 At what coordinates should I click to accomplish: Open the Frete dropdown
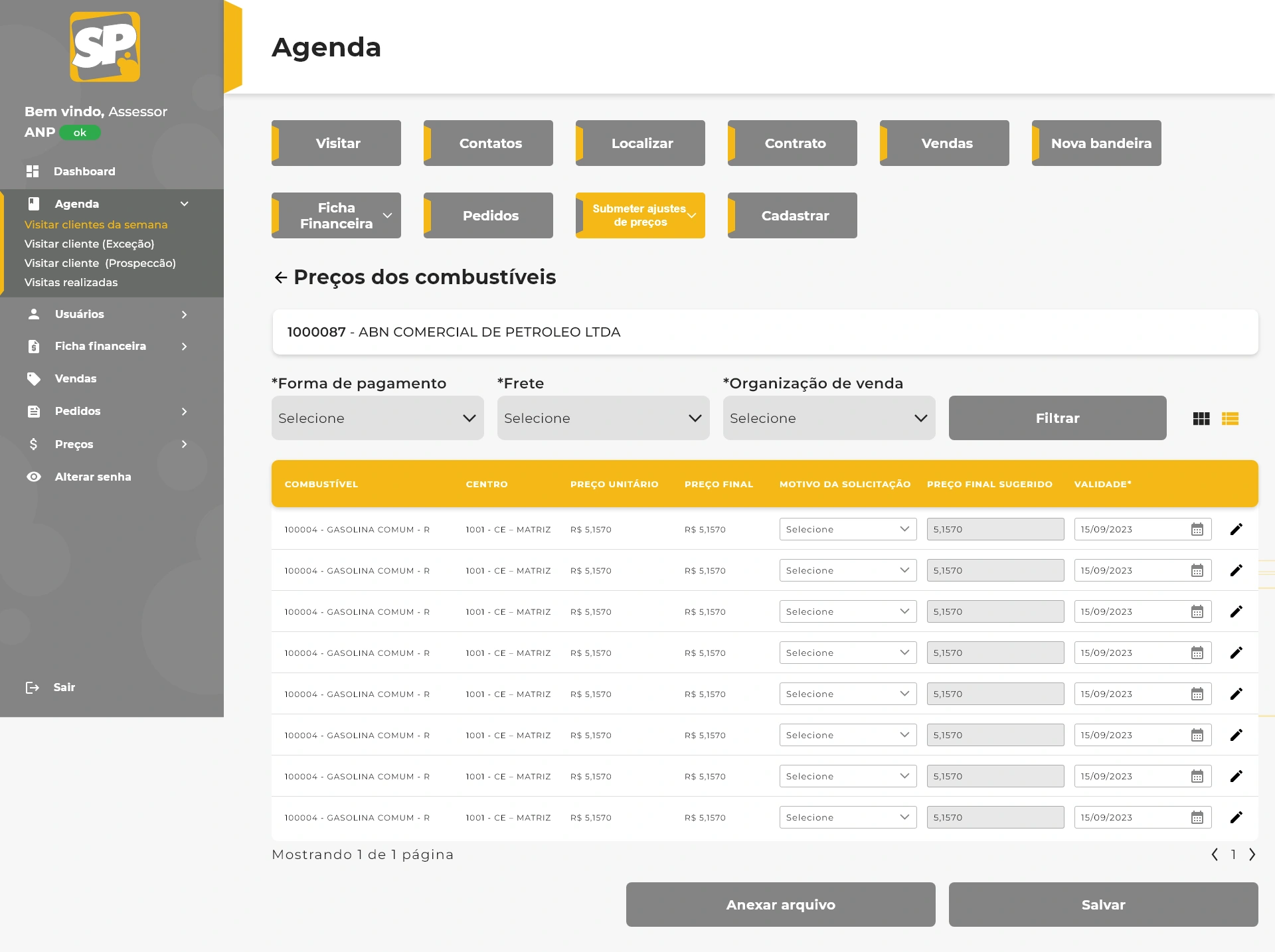coord(603,418)
